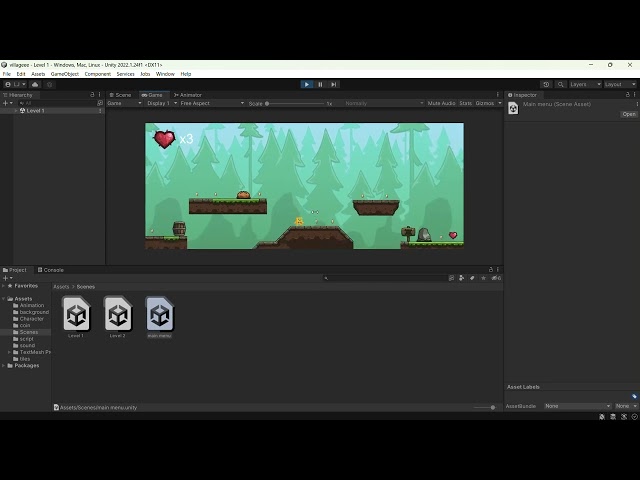640x480 pixels.
Task: Click the global search magnifier icon
Action: tap(560, 84)
